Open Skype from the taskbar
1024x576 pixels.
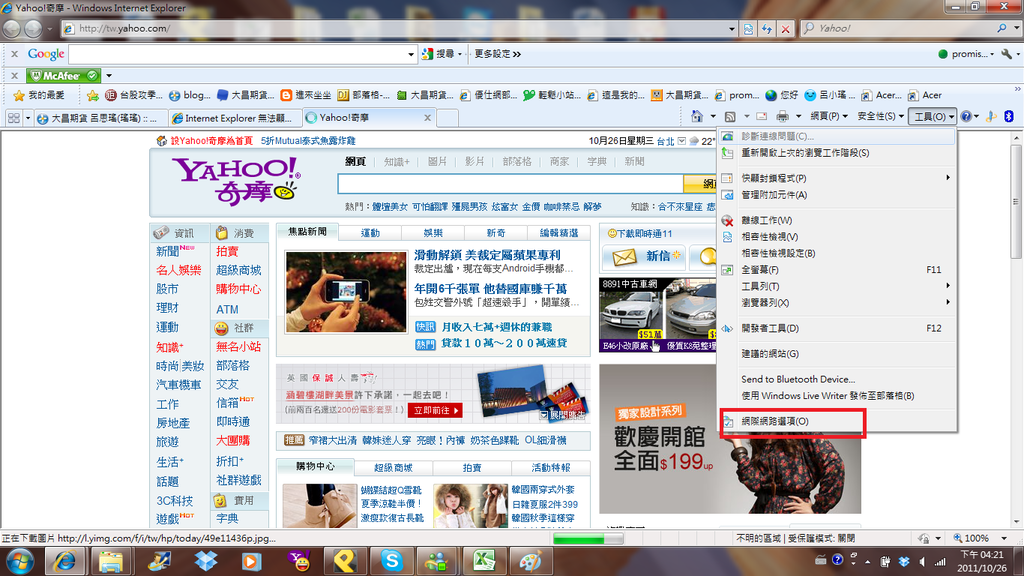click(x=391, y=562)
